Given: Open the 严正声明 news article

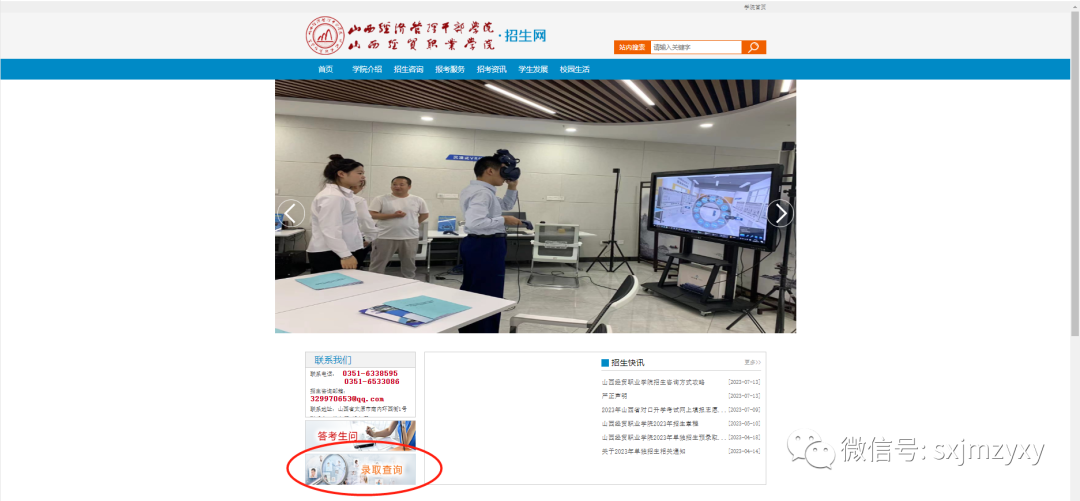Looking at the screenshot, I should click(613, 396).
